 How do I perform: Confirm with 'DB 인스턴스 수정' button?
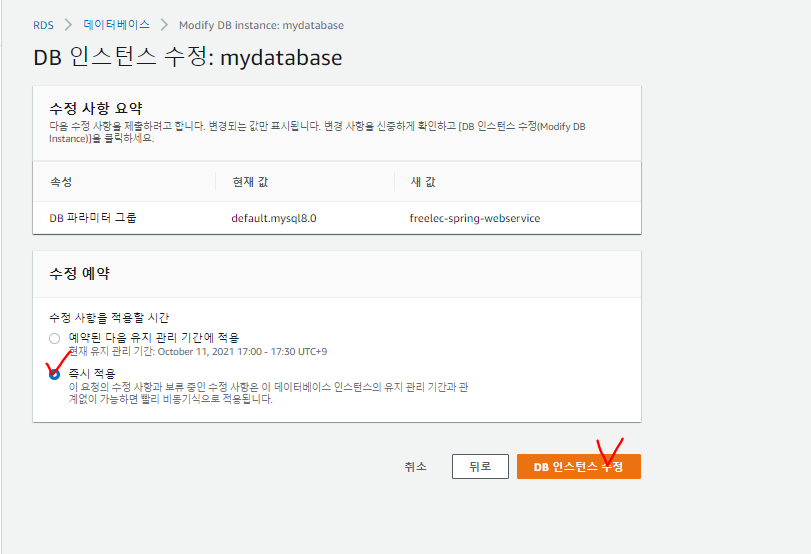pos(579,467)
